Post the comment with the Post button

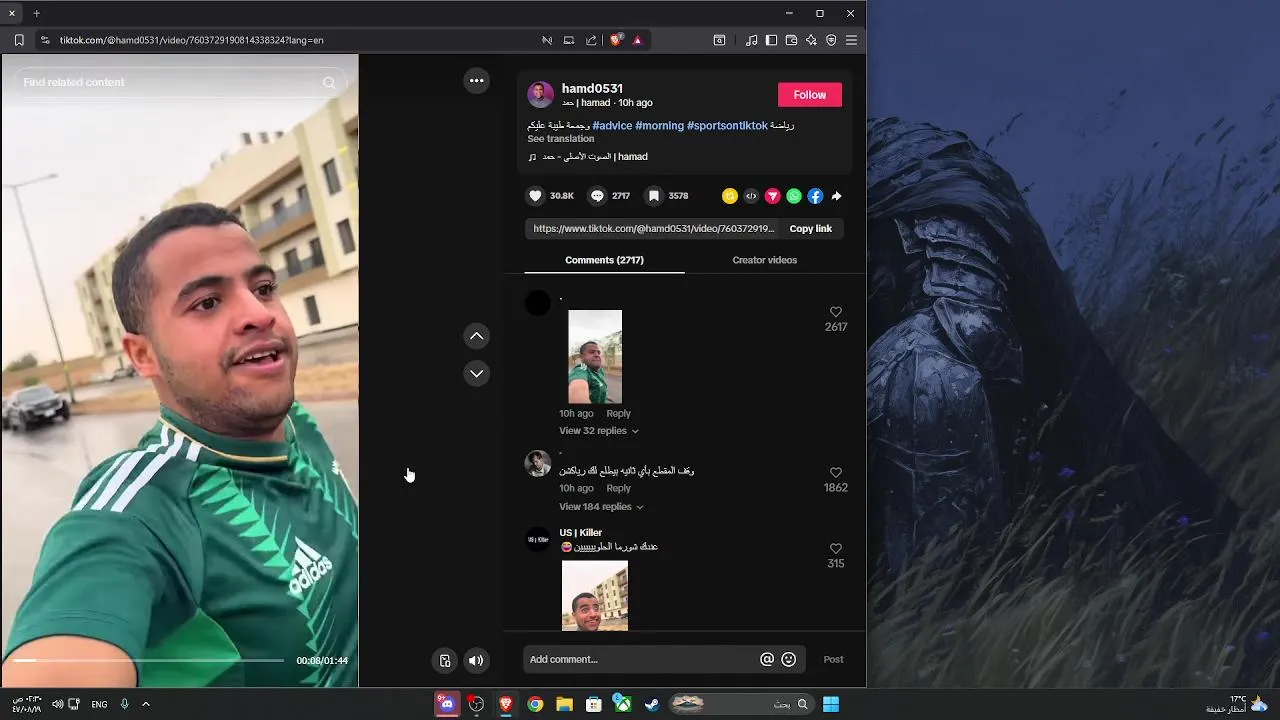(x=833, y=659)
